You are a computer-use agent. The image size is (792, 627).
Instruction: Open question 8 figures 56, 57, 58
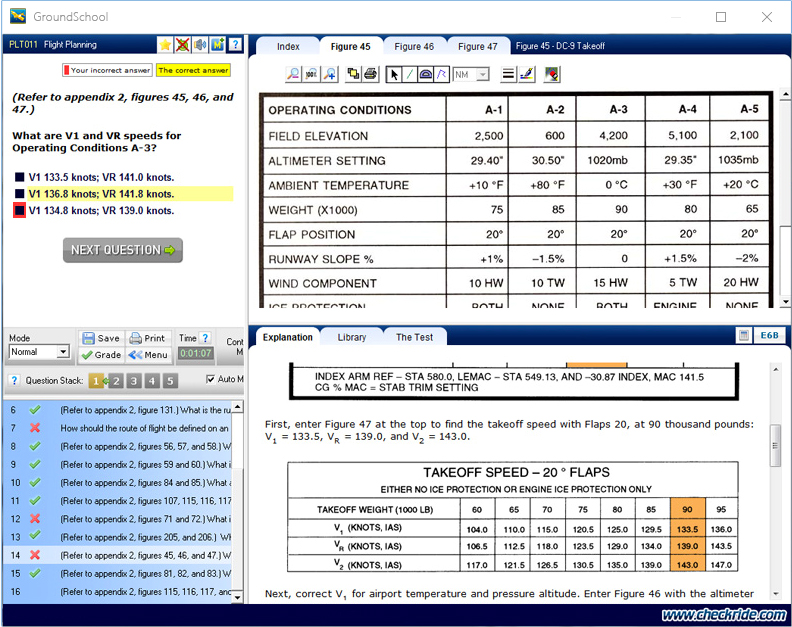(119, 446)
